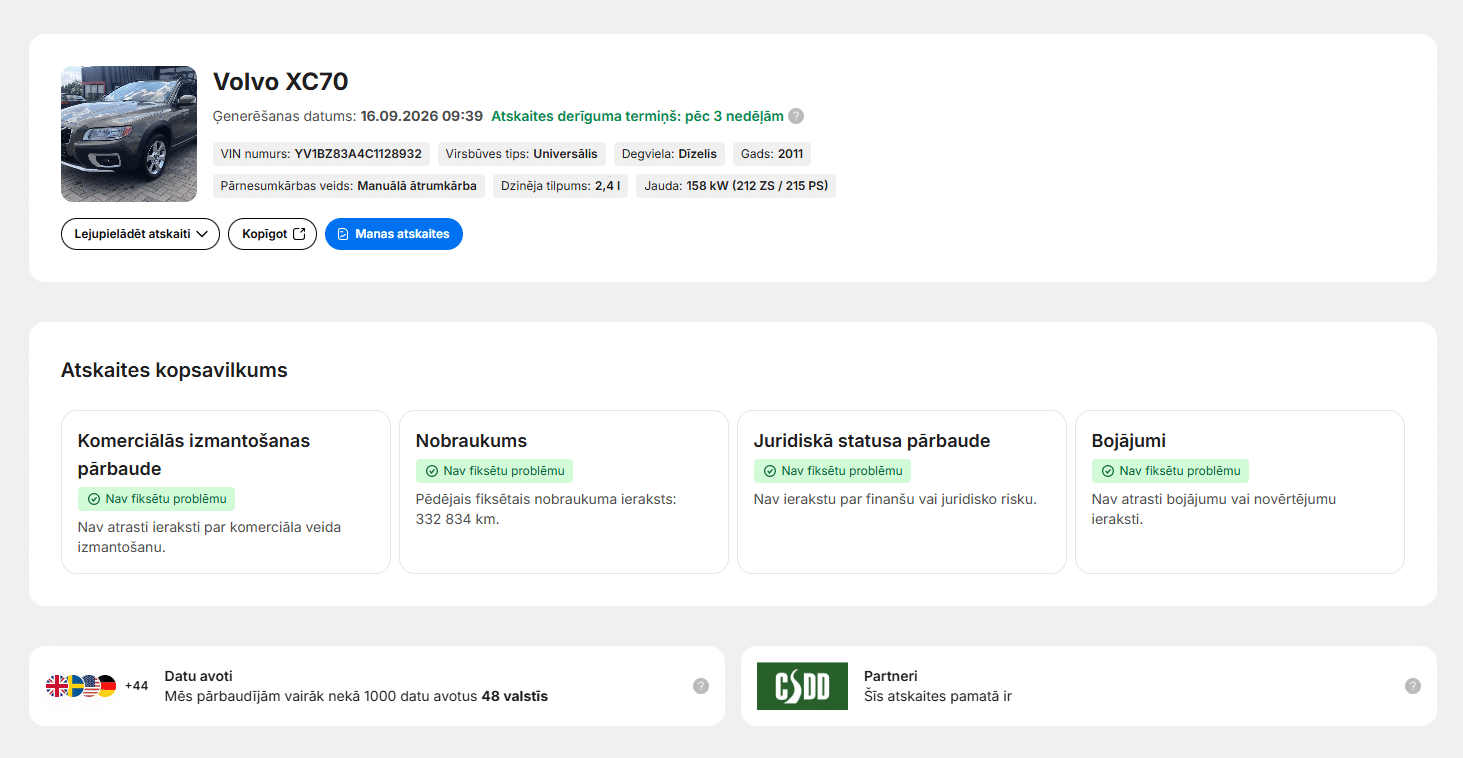
Task: Click help icon next to report validity term
Action: pyautogui.click(x=796, y=116)
